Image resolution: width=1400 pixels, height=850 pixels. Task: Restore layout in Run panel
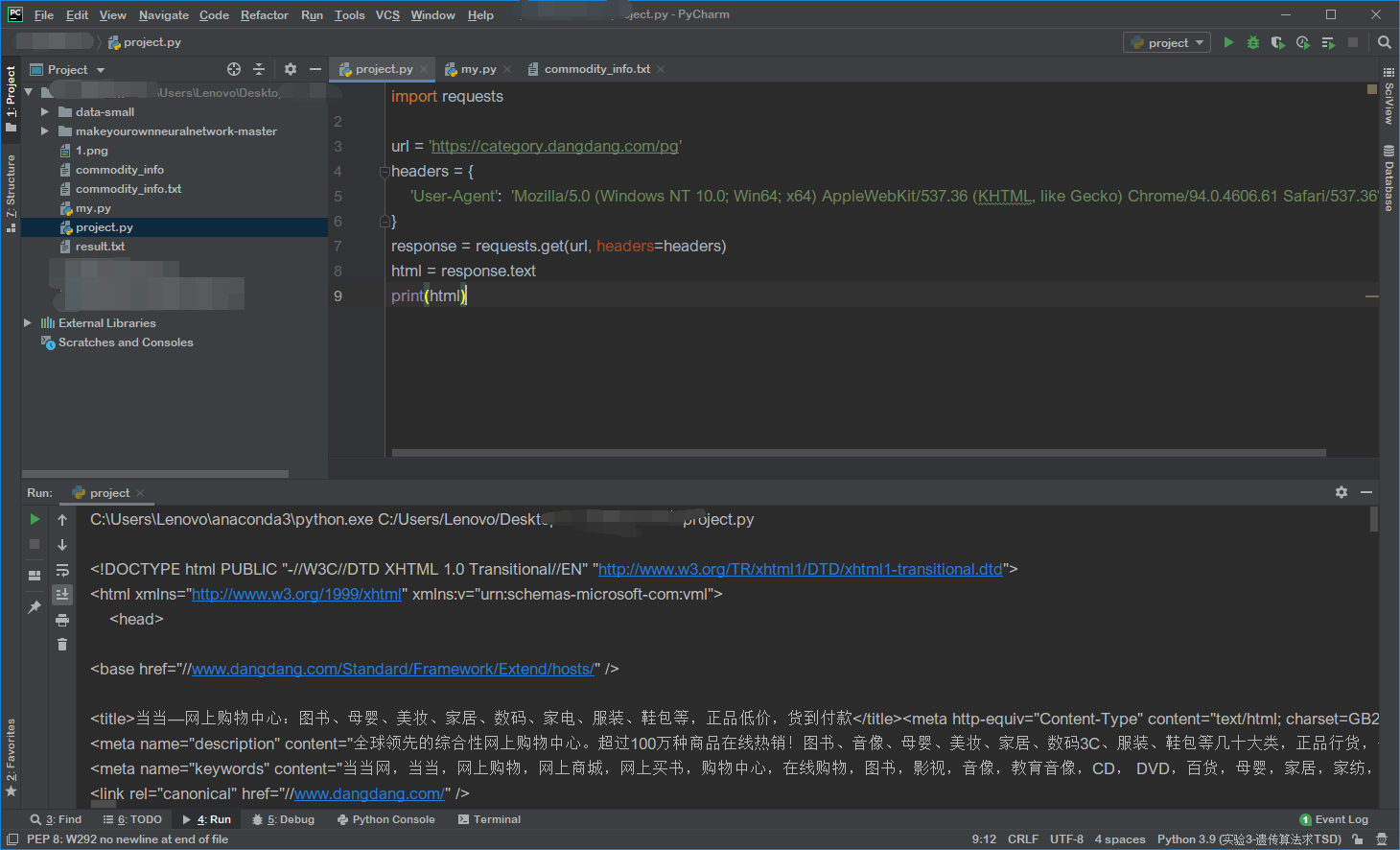[x=35, y=576]
